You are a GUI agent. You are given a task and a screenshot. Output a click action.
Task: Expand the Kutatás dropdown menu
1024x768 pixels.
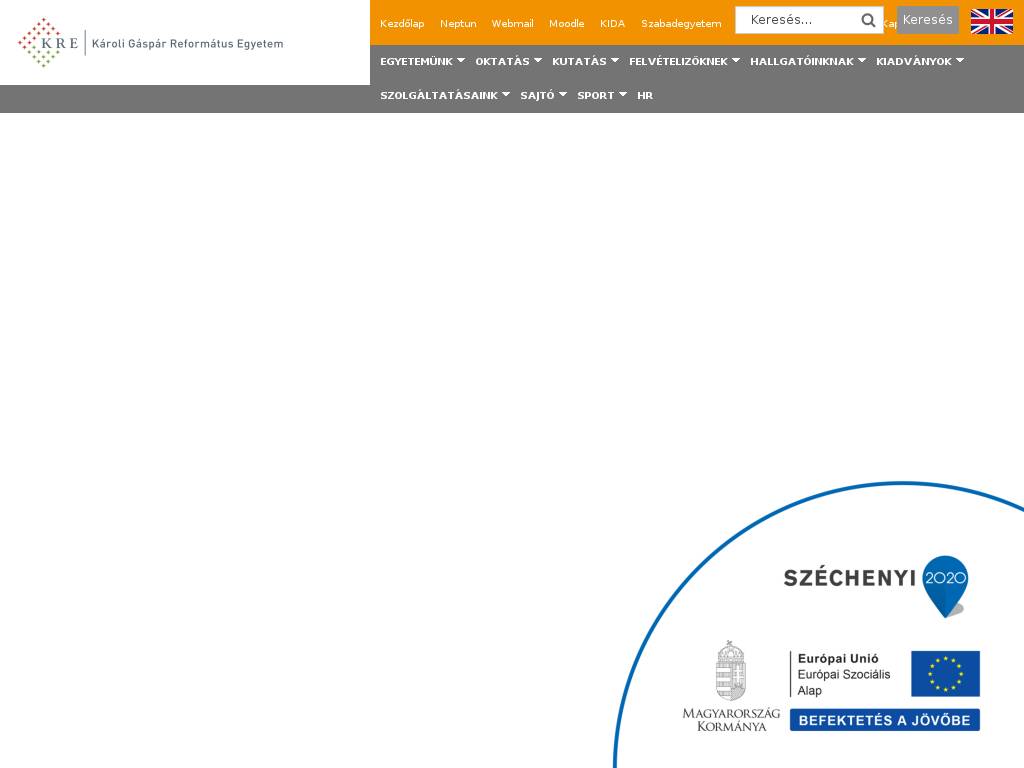(x=585, y=61)
